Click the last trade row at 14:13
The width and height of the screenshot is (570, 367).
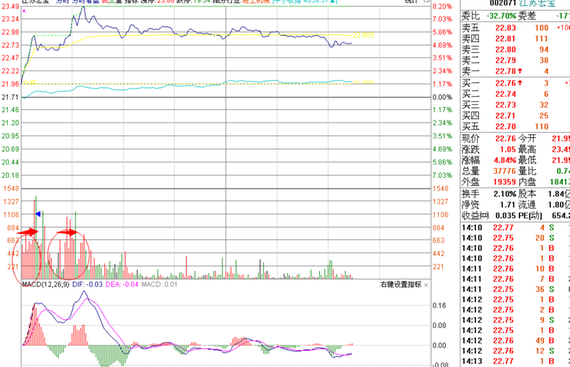pyautogui.click(x=515, y=361)
